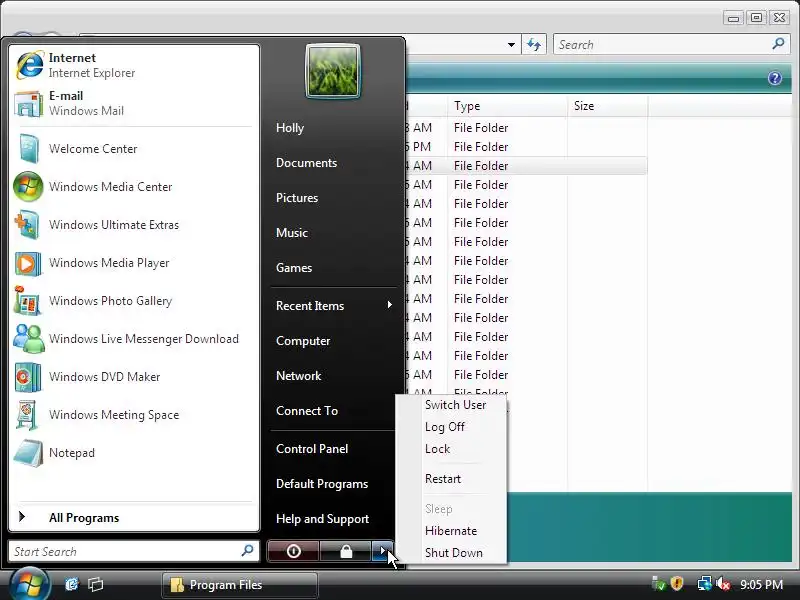800x600 pixels.
Task: Click the network tray icon
Action: click(704, 583)
